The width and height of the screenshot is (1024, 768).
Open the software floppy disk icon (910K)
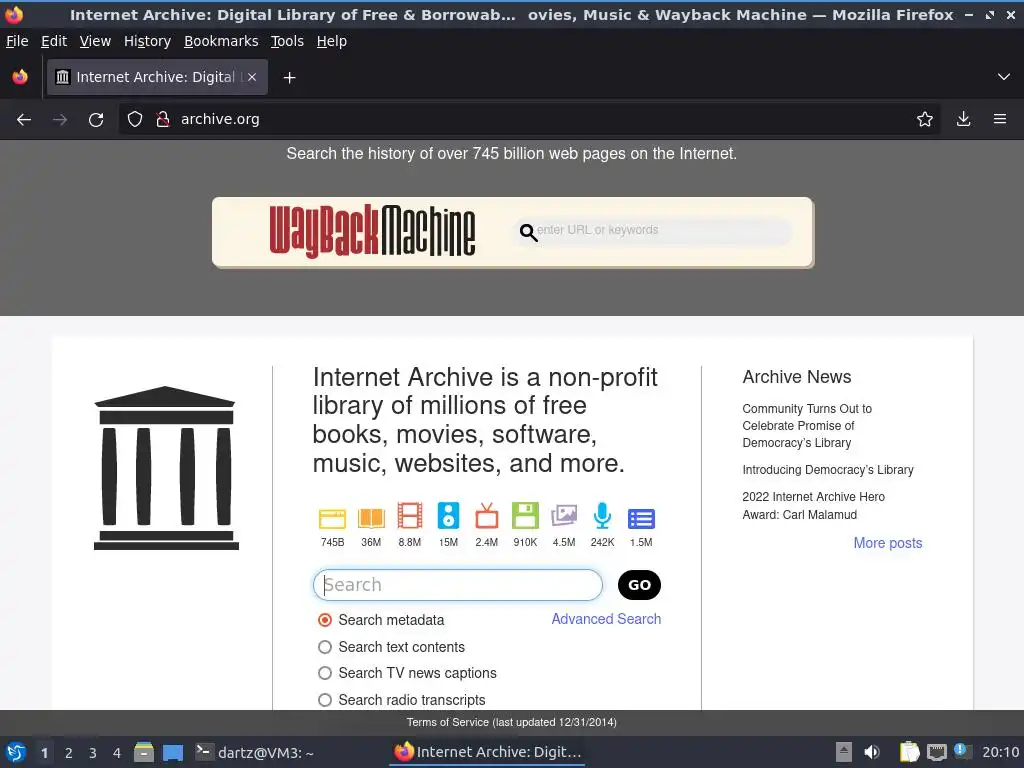525,516
